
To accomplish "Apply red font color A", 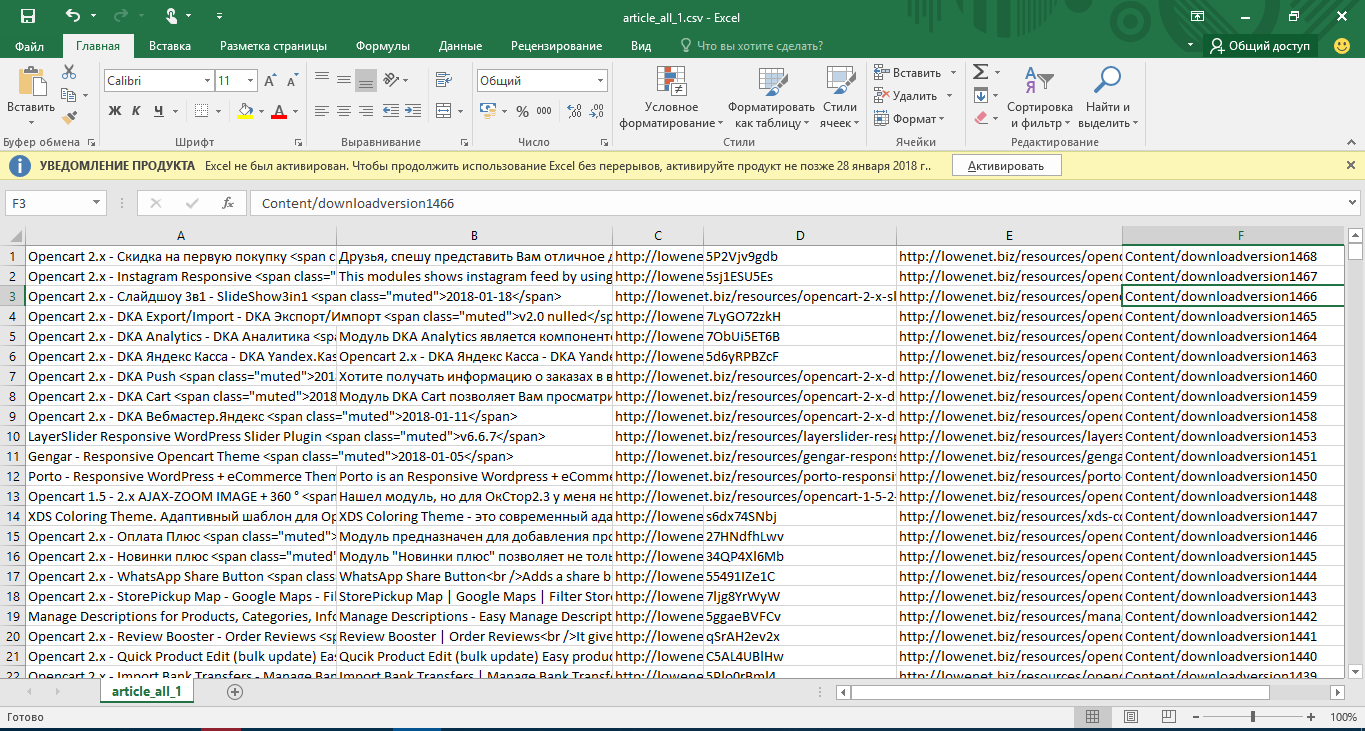I will 280,110.
